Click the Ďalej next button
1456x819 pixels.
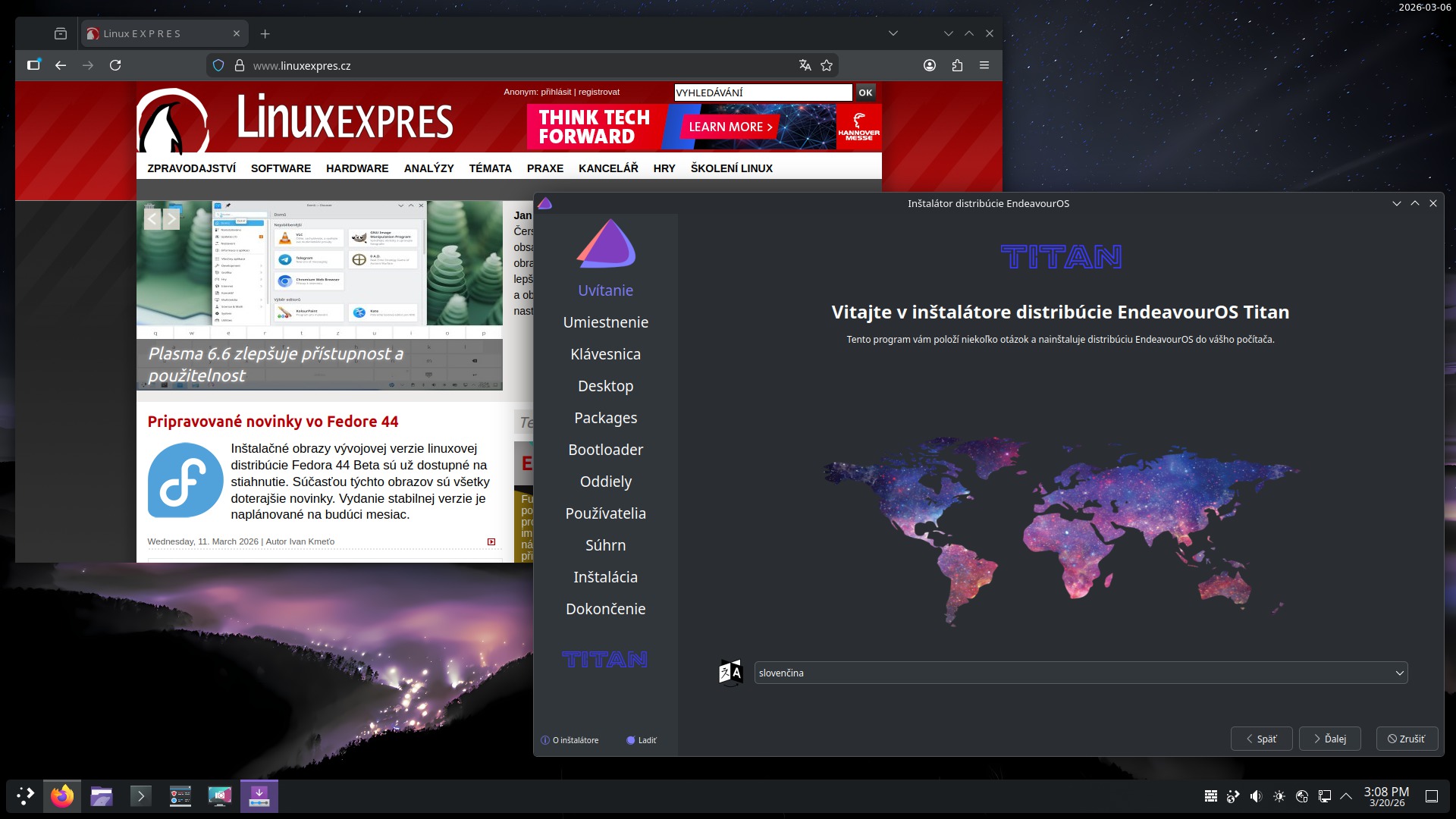click(x=1329, y=739)
